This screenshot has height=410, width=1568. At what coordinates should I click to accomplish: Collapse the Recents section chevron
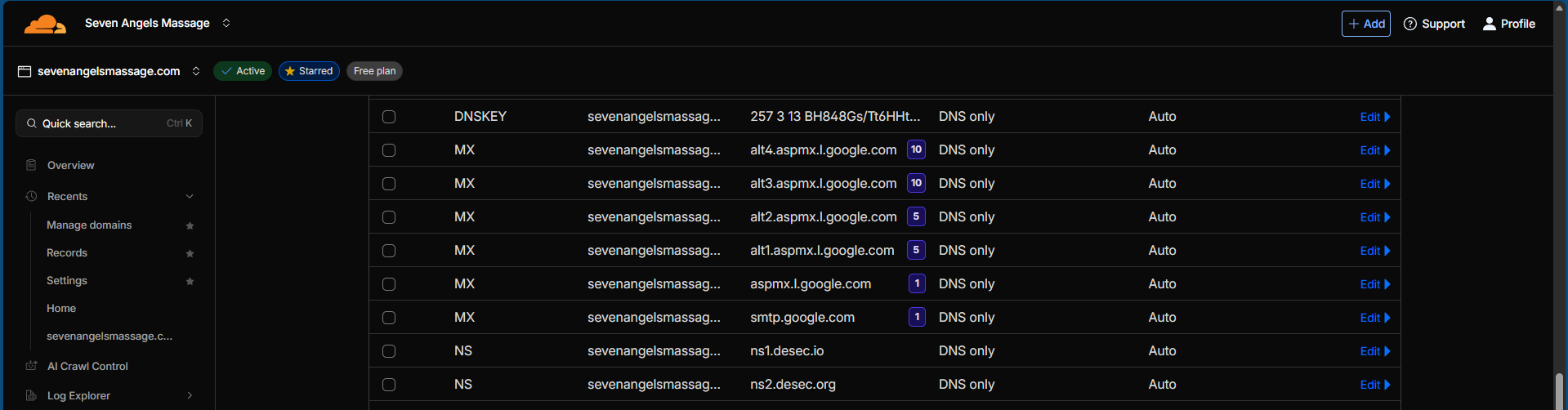pyautogui.click(x=190, y=196)
